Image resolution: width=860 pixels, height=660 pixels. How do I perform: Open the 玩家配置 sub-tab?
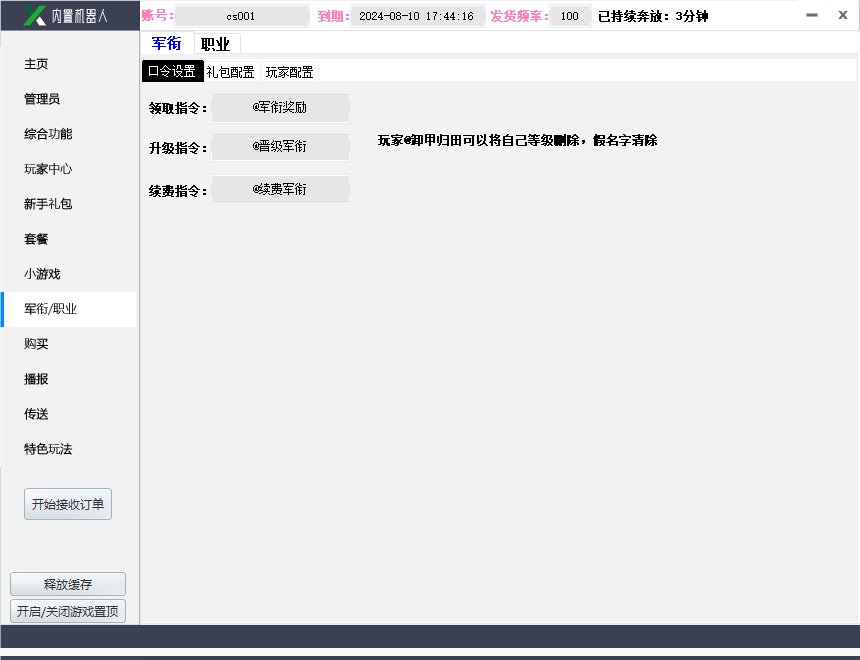289,72
